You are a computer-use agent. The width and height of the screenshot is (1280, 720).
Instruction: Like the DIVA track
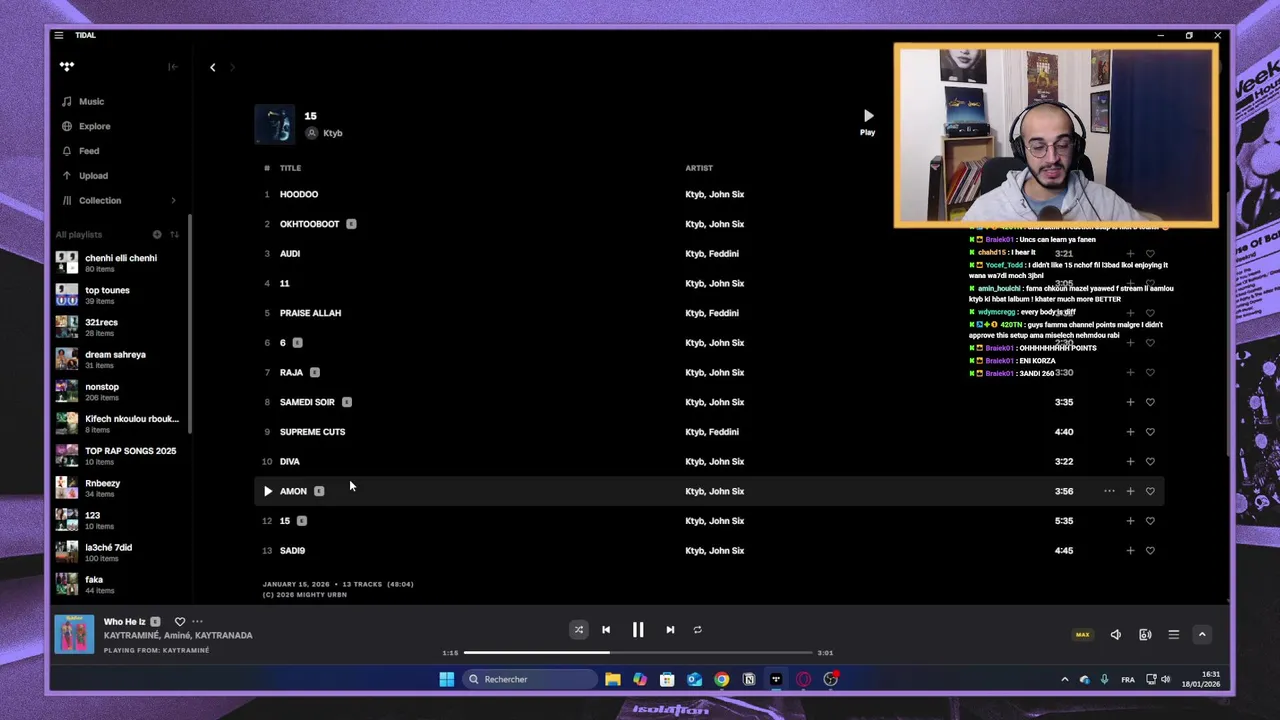coord(1150,461)
